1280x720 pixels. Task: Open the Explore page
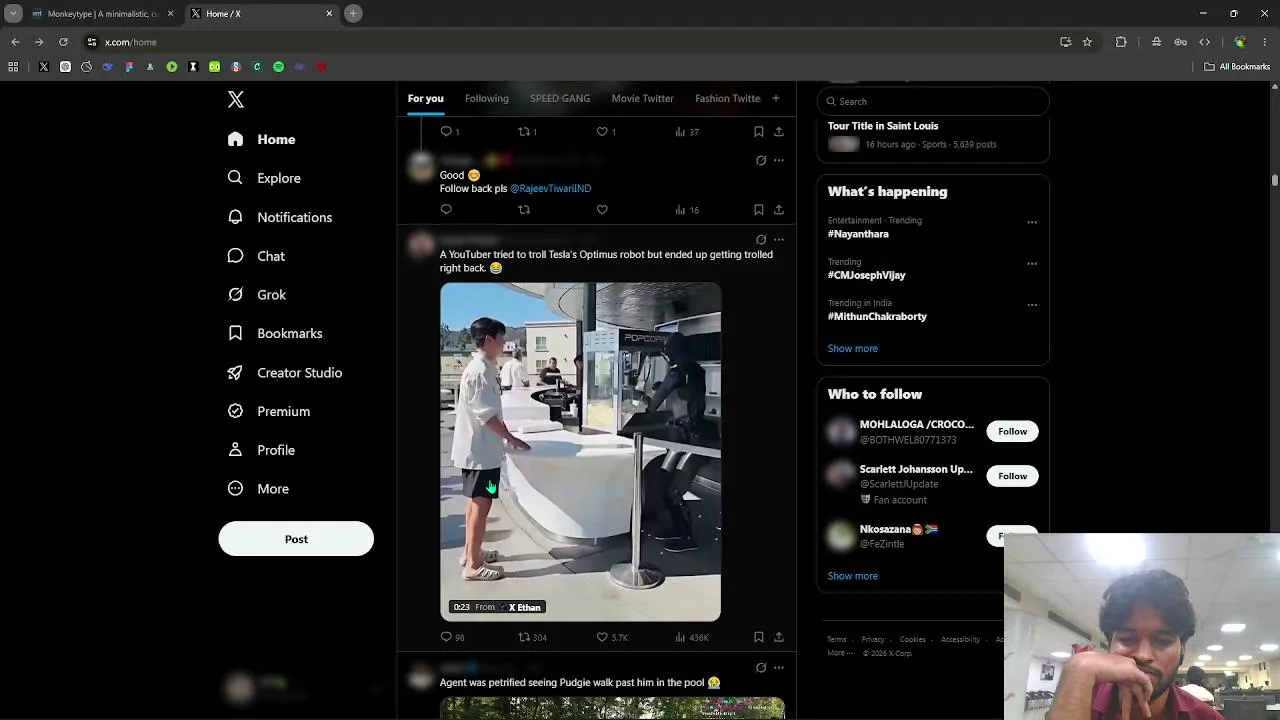[264, 178]
